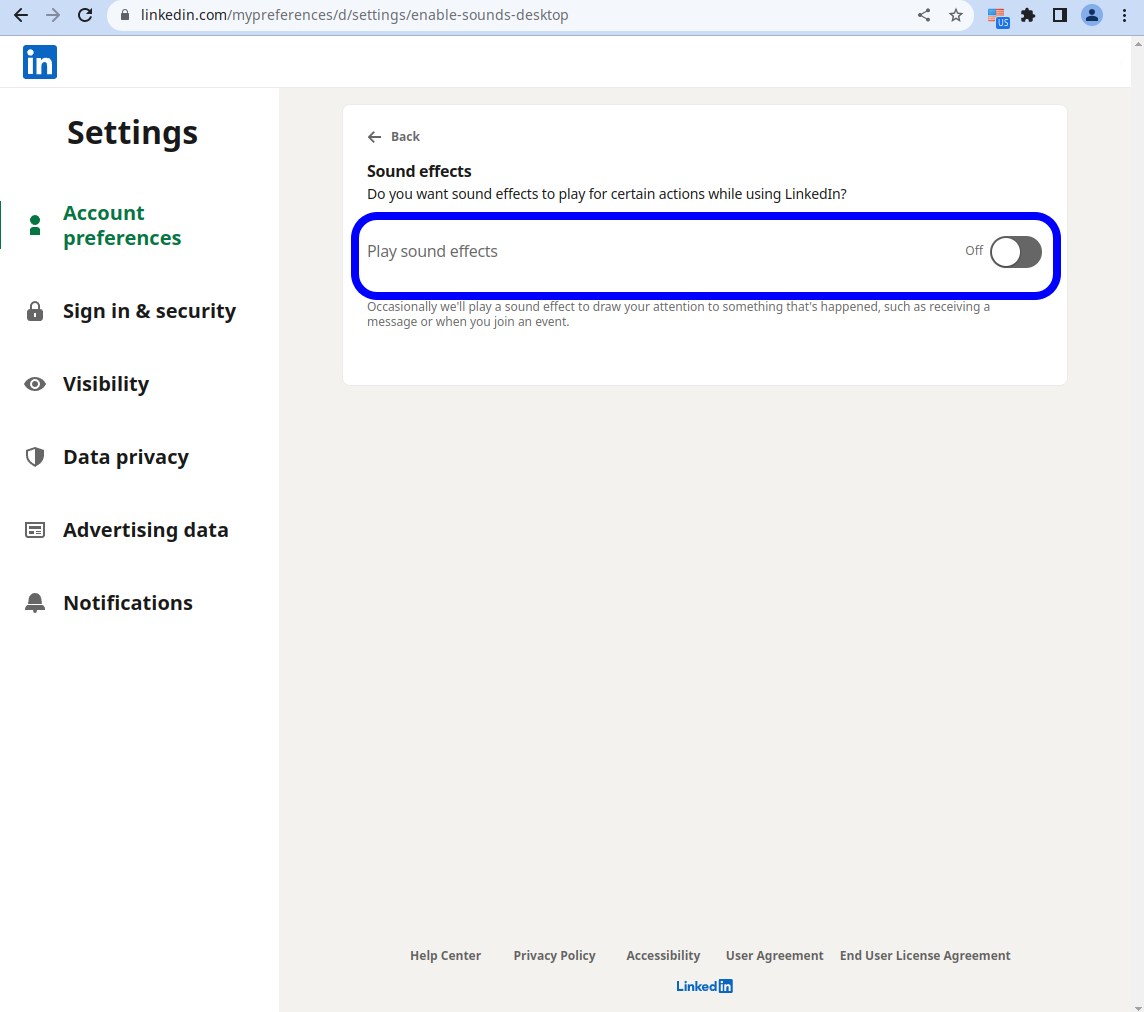1144x1012 pixels.
Task: Click the Advertising data newspaper icon
Action: 34,530
